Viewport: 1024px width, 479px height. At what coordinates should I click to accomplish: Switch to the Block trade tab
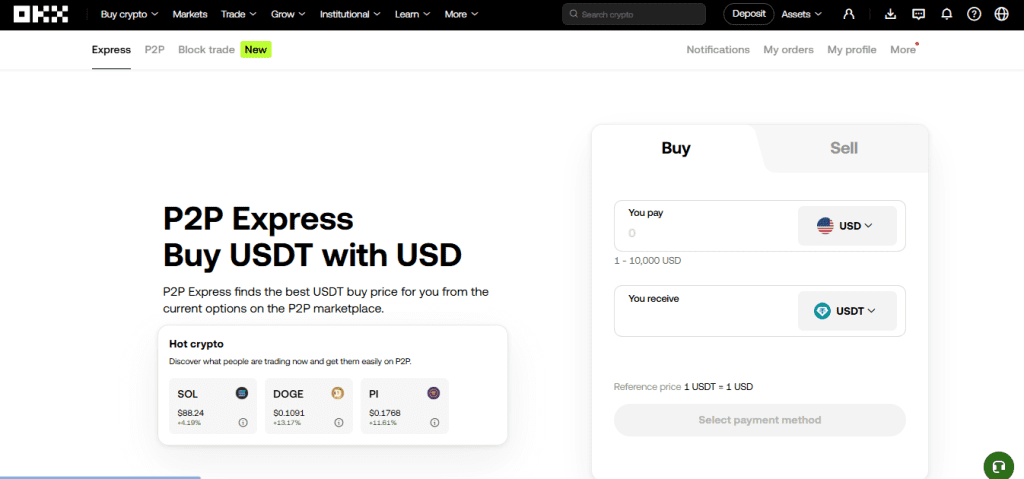pos(206,50)
